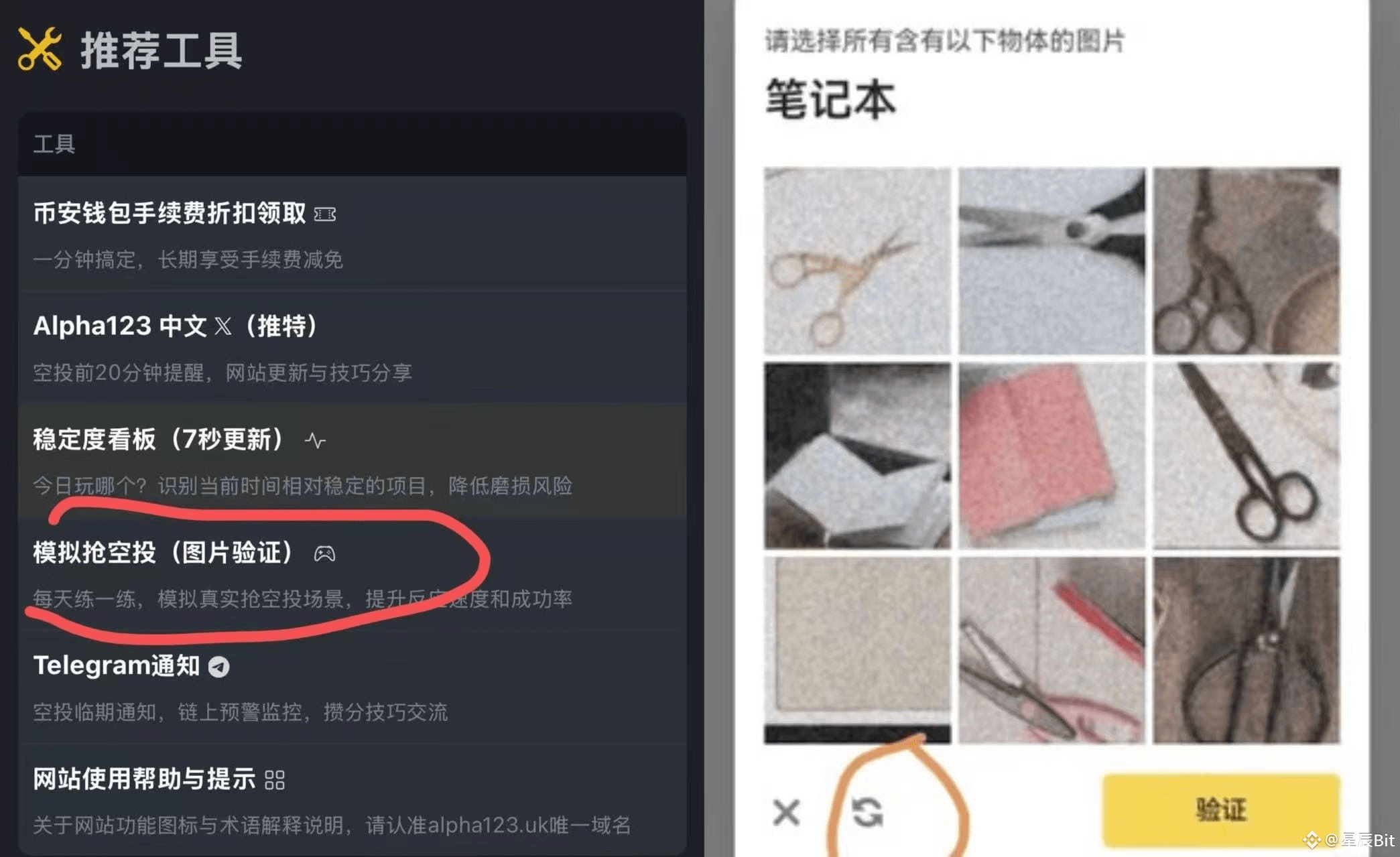Select the pink notebook image tile
The image size is (1400, 857).
coord(1052,456)
